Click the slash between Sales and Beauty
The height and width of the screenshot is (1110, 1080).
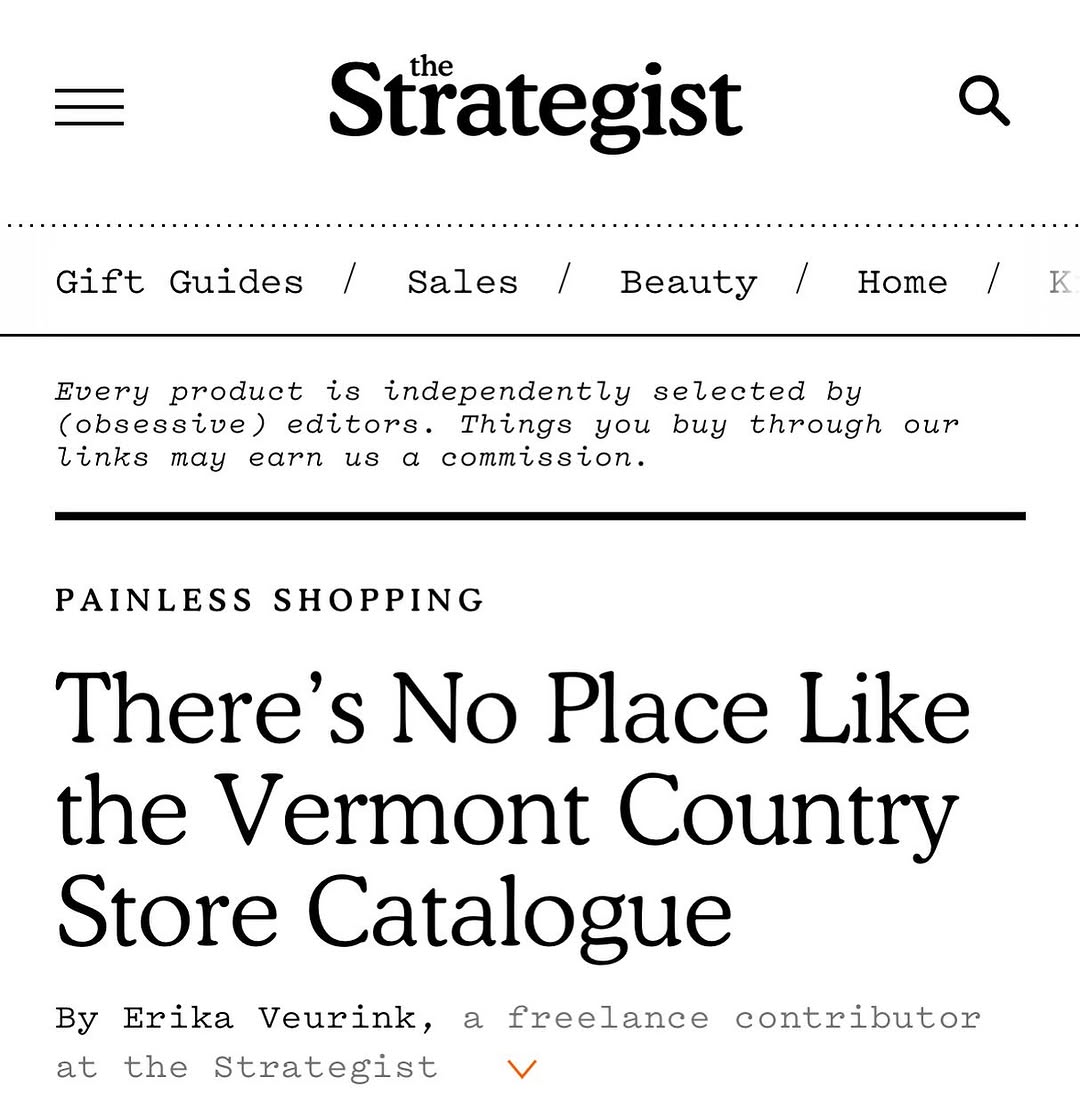point(564,280)
